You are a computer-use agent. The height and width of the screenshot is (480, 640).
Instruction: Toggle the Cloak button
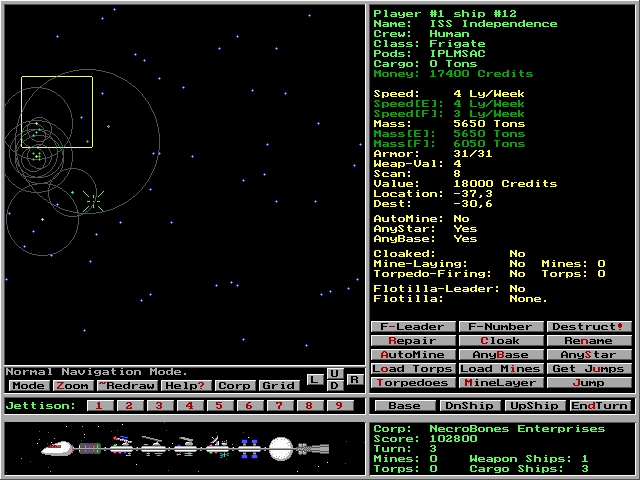pyautogui.click(x=501, y=341)
